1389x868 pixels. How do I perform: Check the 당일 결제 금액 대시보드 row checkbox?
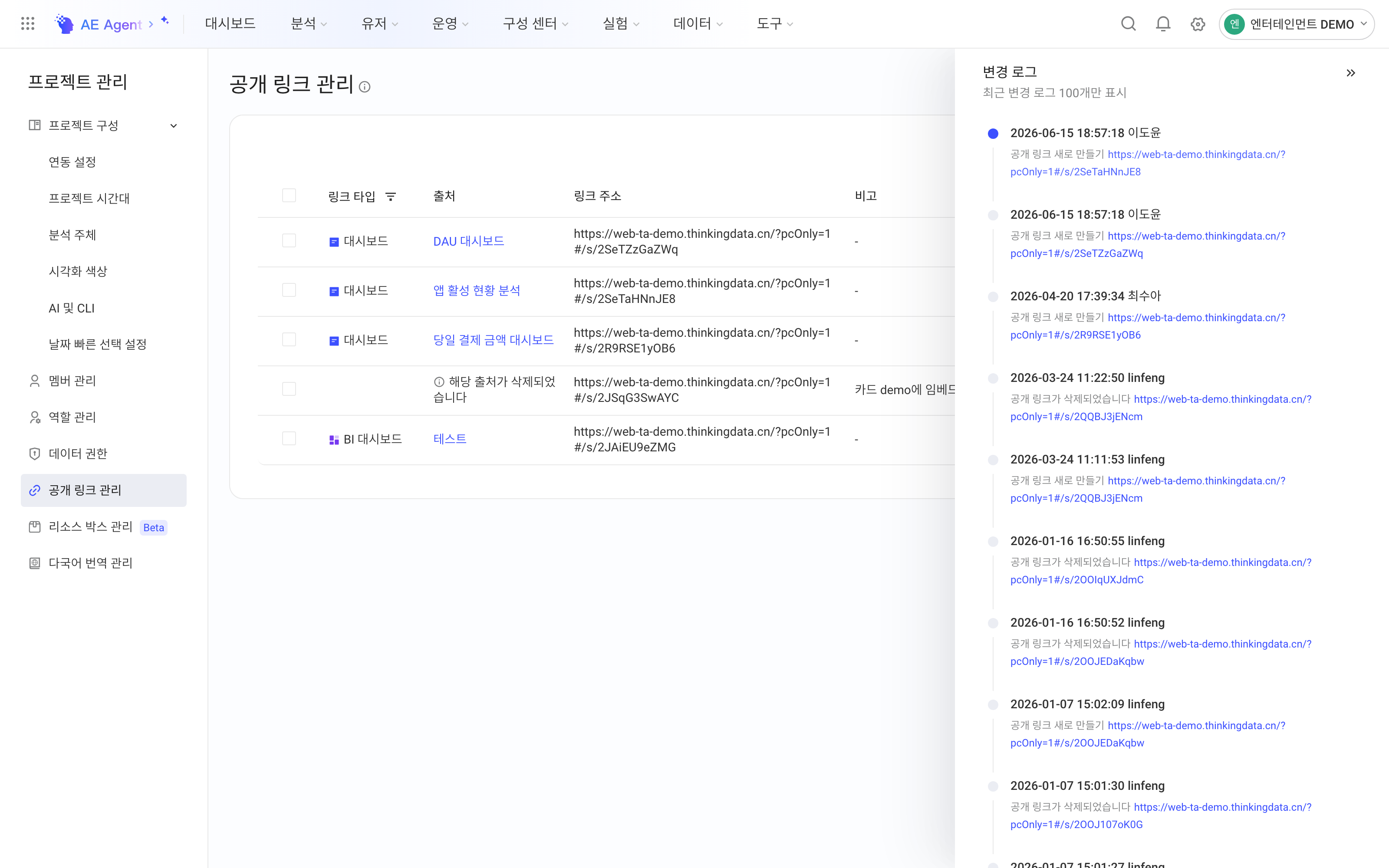point(289,339)
